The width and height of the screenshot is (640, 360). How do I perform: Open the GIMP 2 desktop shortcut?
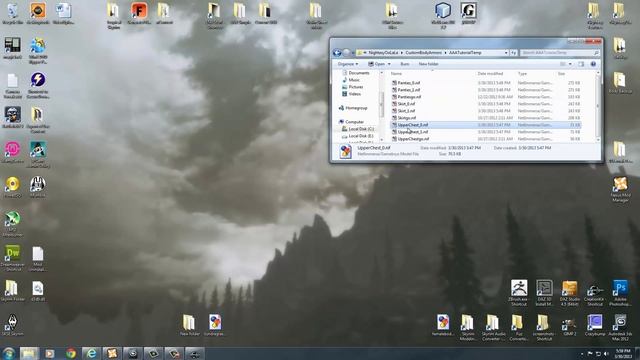click(569, 325)
